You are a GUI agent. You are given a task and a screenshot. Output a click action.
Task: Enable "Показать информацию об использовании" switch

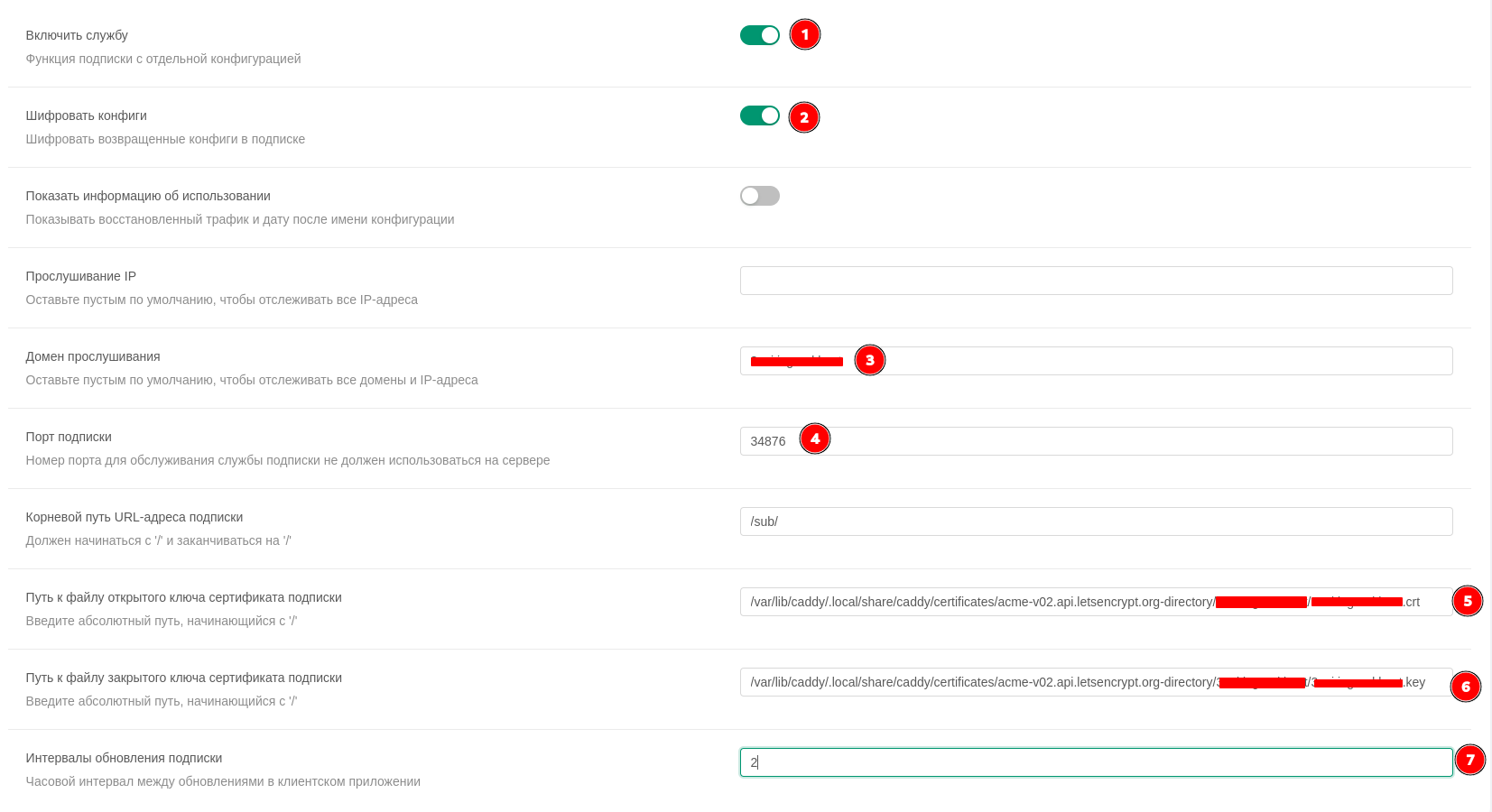click(759, 196)
